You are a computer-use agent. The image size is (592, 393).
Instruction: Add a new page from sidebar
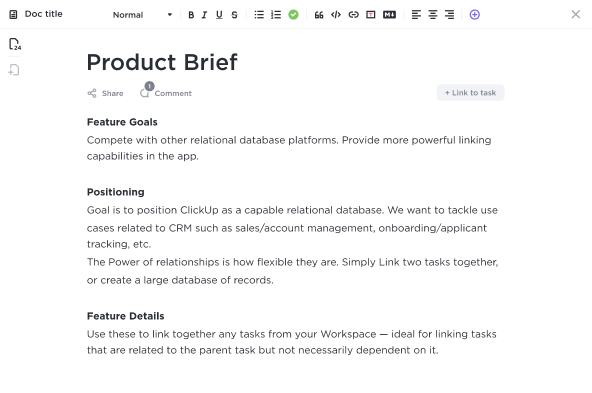[x=14, y=70]
